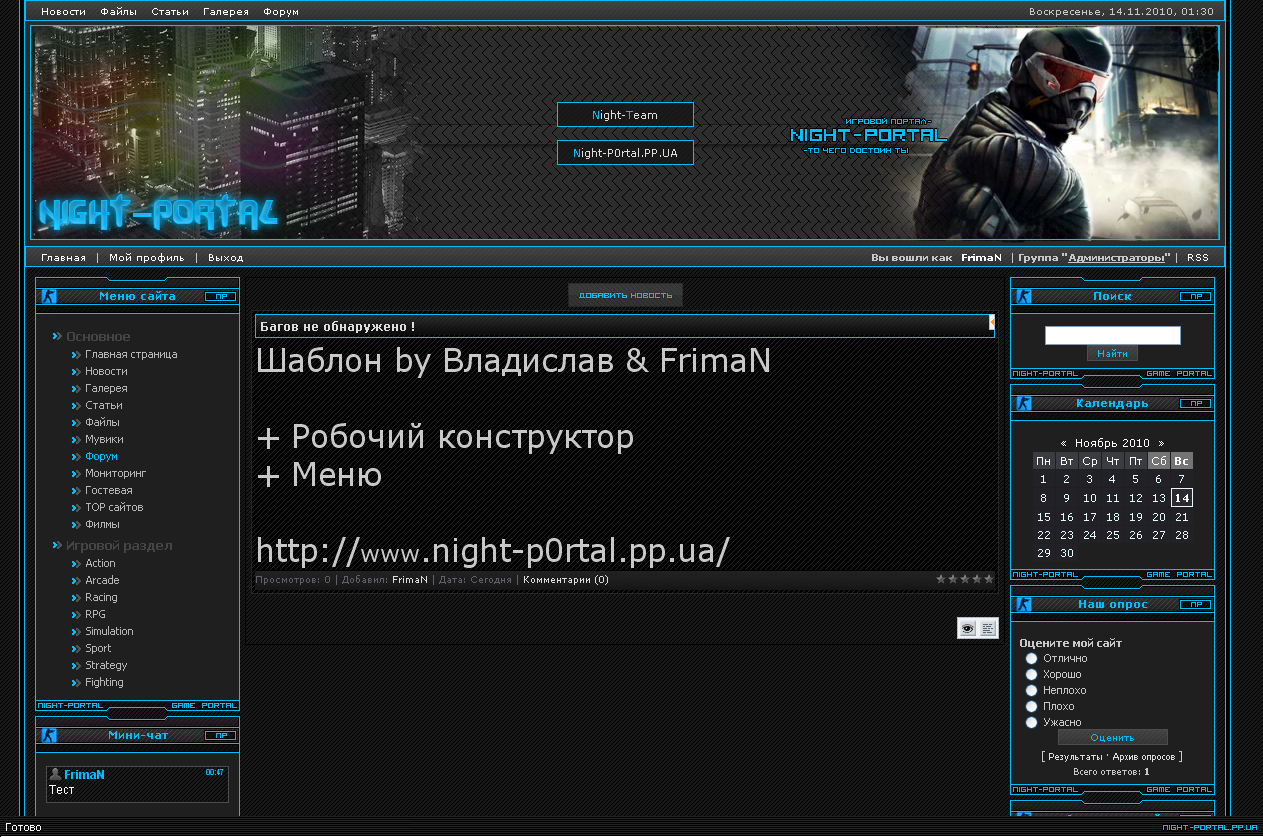Rate the post with the fifth star
The width and height of the screenshot is (1263, 837).
coord(989,579)
